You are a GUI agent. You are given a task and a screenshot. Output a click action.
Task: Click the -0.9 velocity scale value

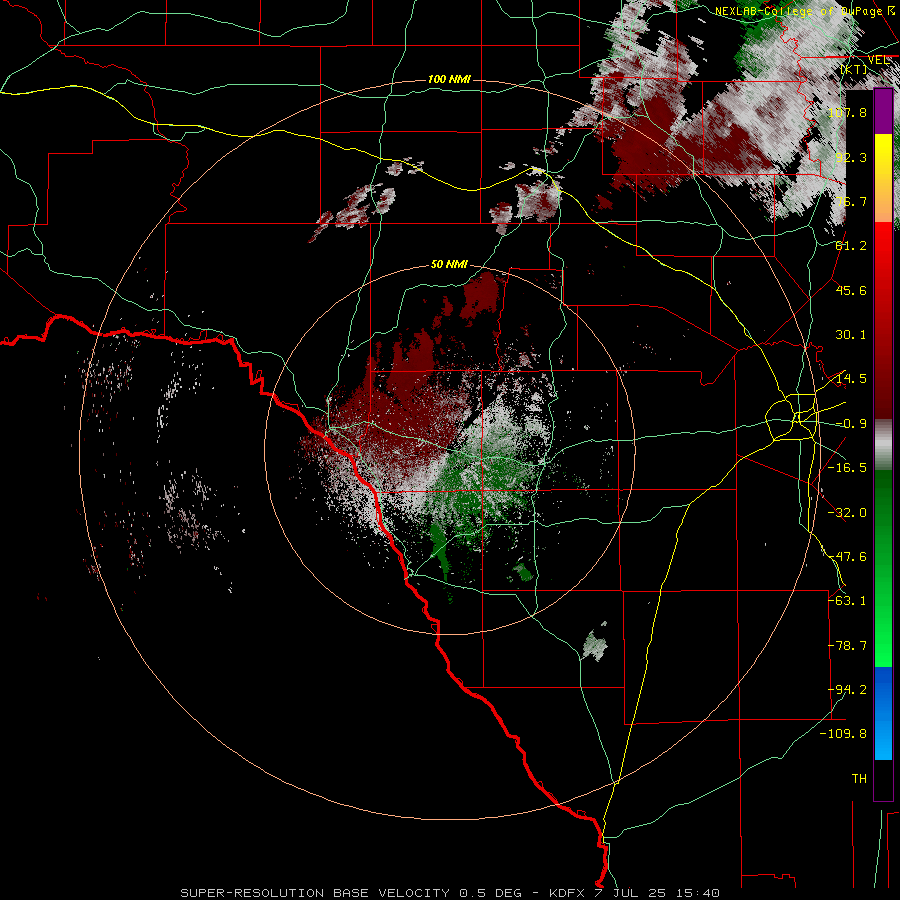(851, 424)
